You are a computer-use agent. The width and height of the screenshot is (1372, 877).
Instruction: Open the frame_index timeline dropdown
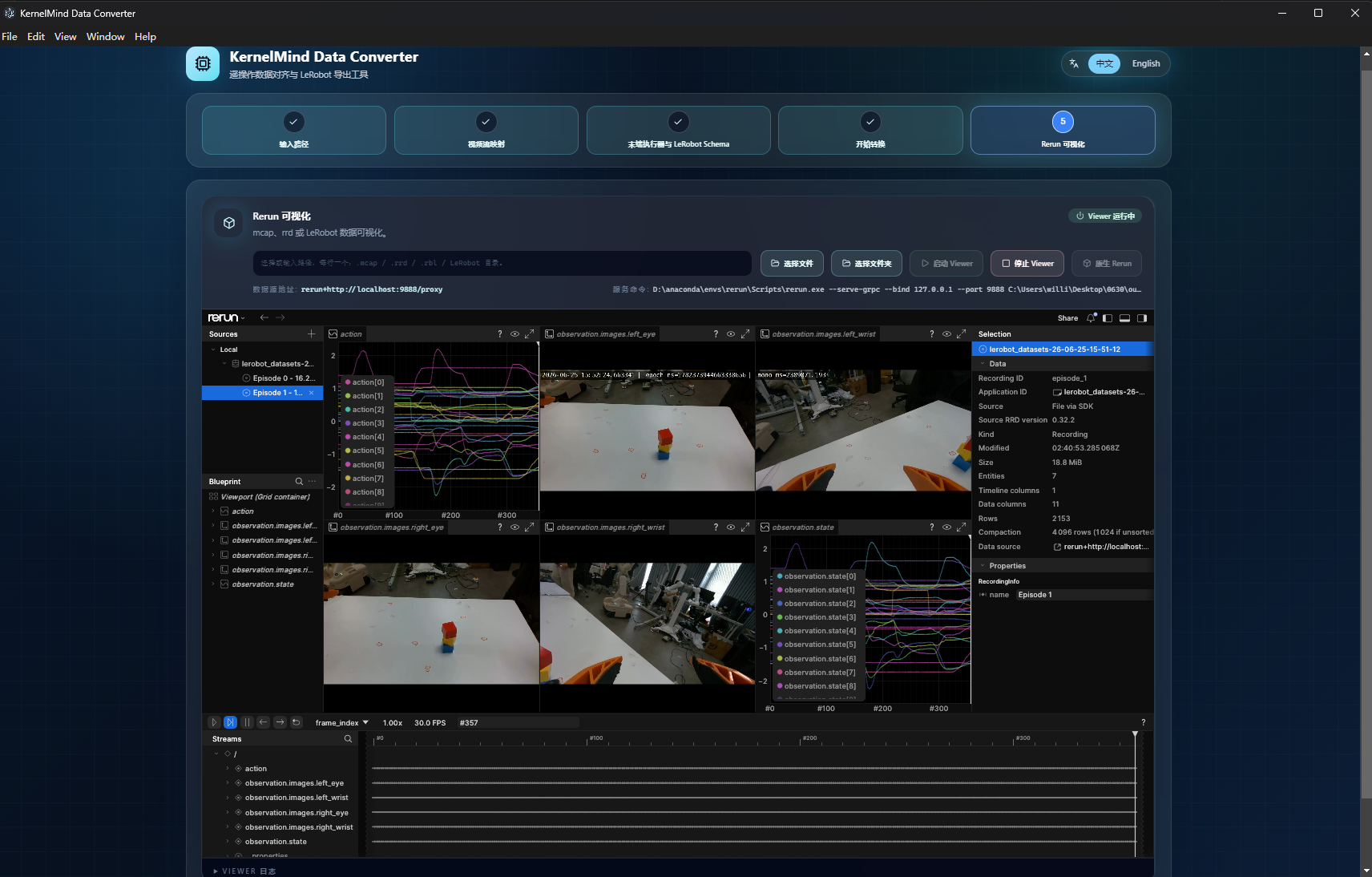click(342, 722)
